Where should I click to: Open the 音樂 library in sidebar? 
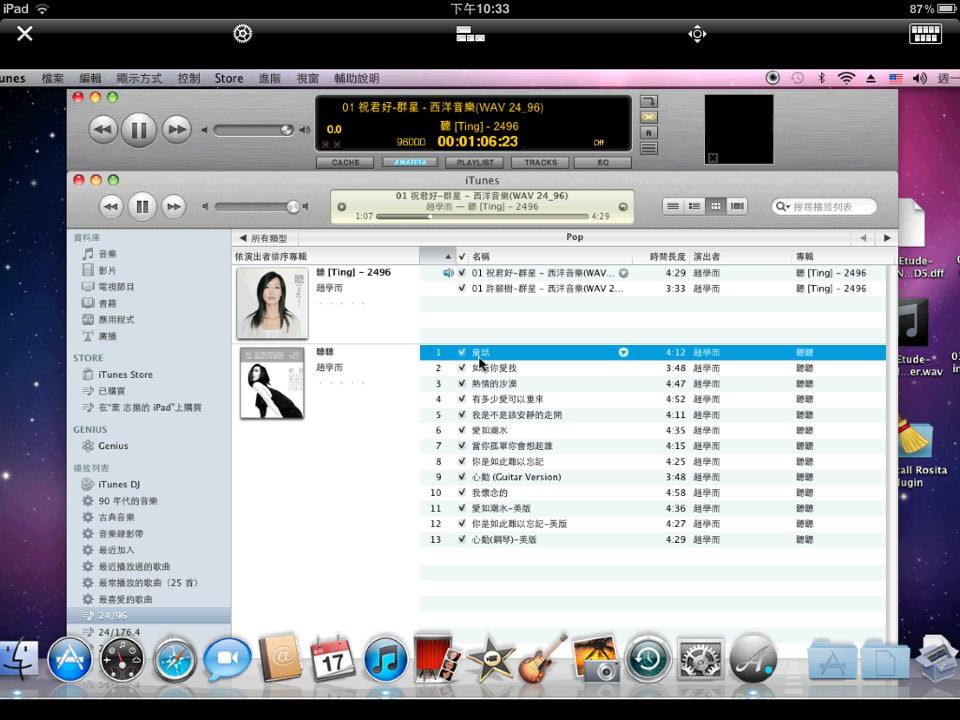click(107, 253)
